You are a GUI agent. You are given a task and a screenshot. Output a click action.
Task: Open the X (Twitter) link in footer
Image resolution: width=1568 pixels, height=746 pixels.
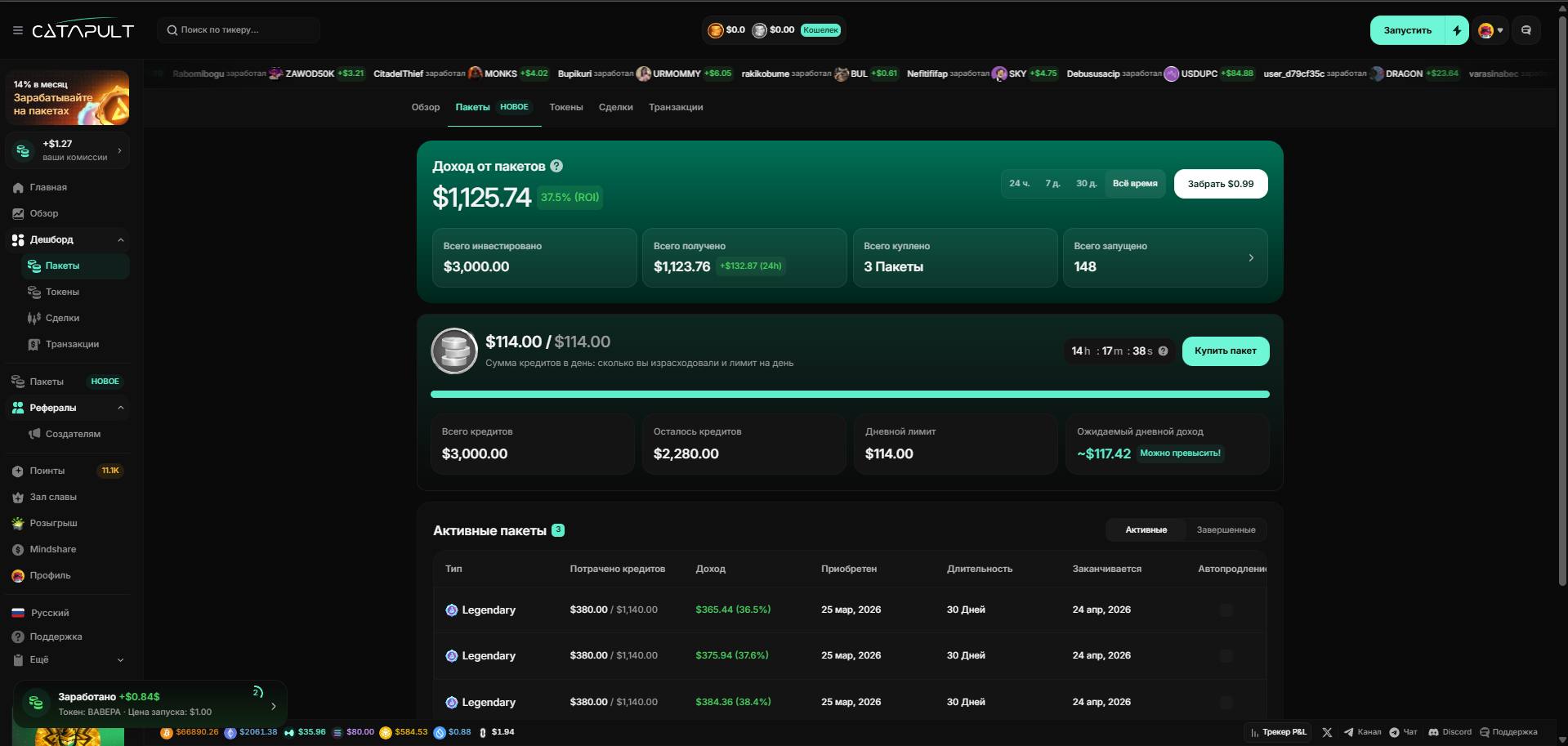1327,732
